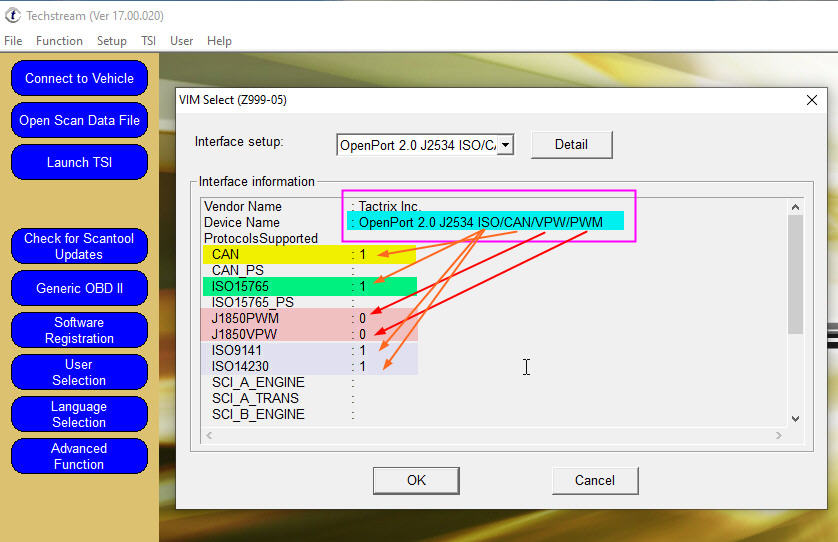Click the horizontal scroll-left arrow
Image resolution: width=838 pixels, height=542 pixels.
coord(210,436)
